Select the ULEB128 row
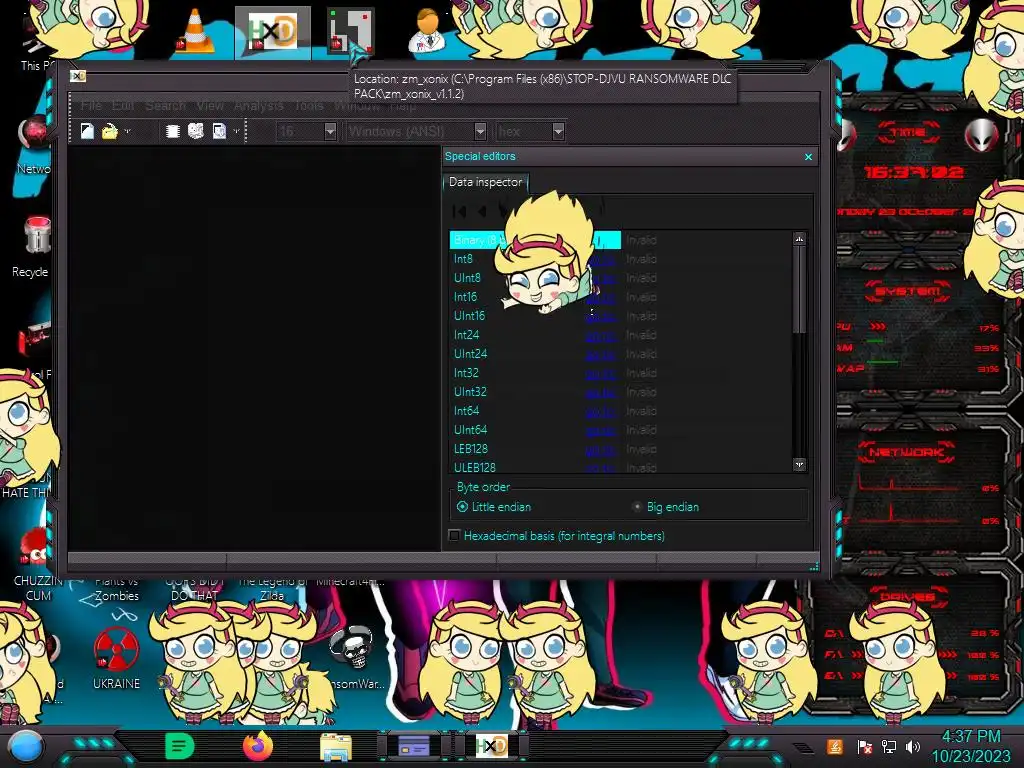This screenshot has width=1024, height=768. coord(620,466)
